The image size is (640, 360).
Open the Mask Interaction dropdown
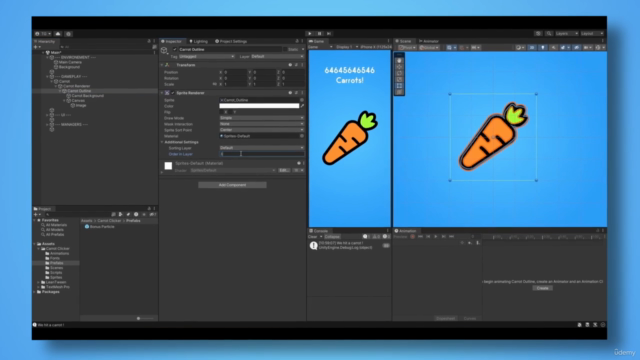click(x=262, y=124)
